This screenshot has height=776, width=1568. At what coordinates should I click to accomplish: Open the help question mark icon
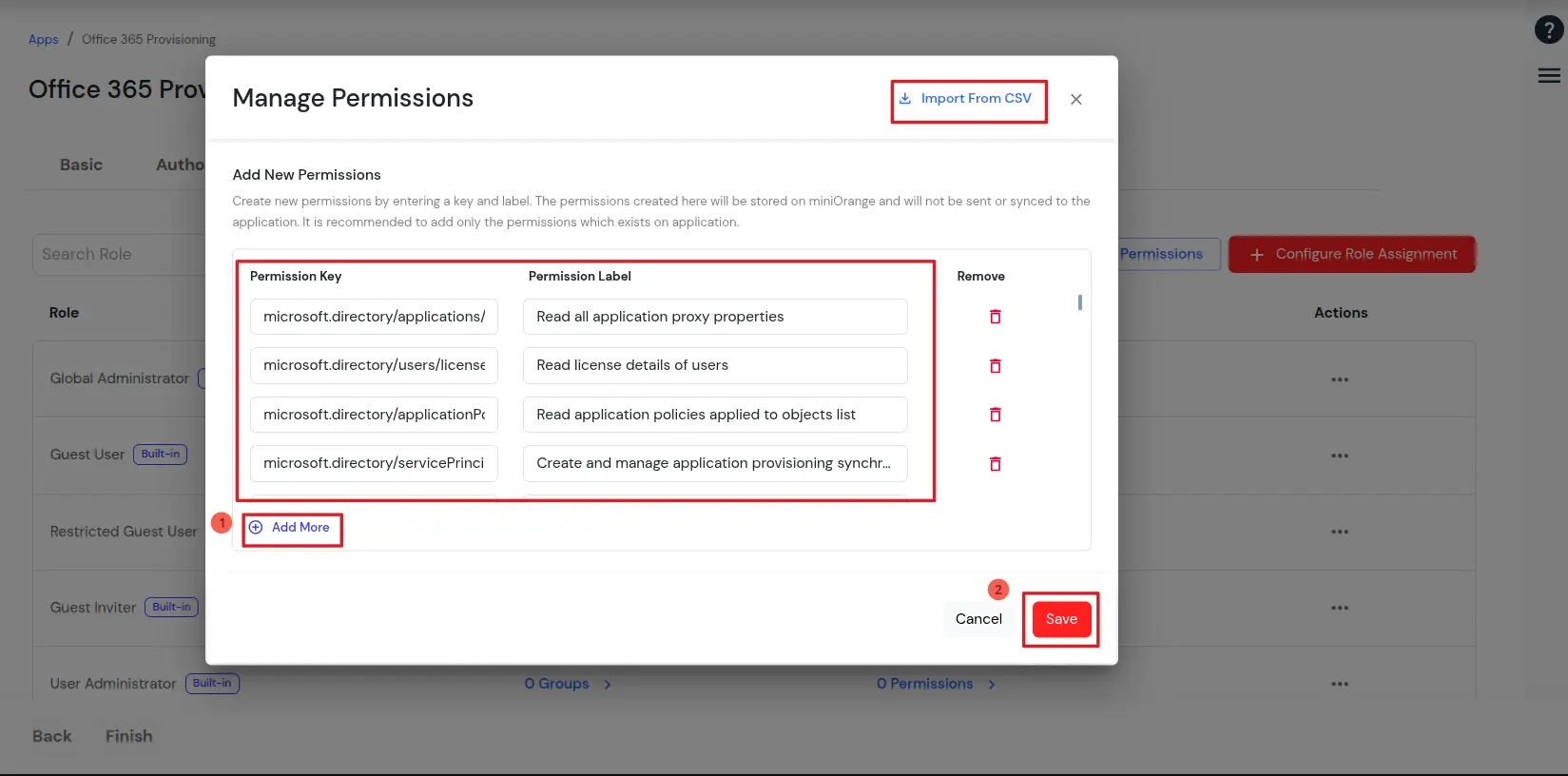click(1549, 29)
